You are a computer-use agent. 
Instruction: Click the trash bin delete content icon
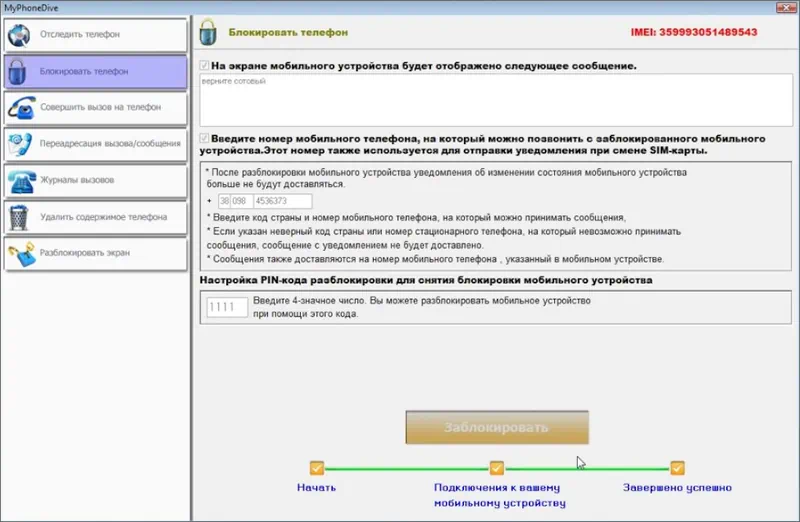pyautogui.click(x=19, y=217)
